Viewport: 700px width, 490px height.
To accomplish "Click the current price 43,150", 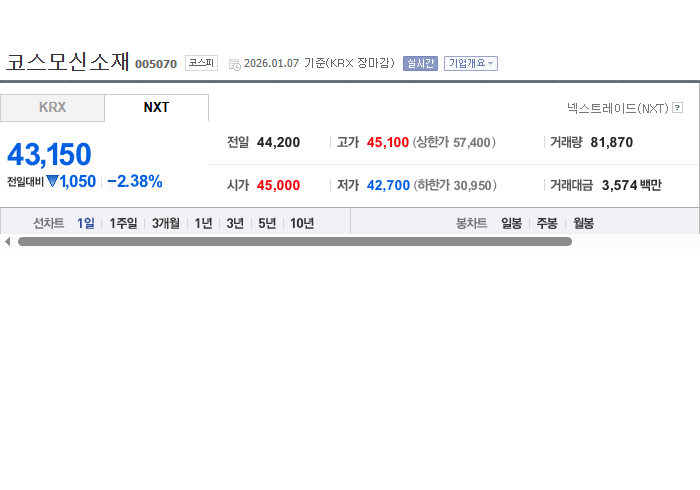I will tap(49, 154).
